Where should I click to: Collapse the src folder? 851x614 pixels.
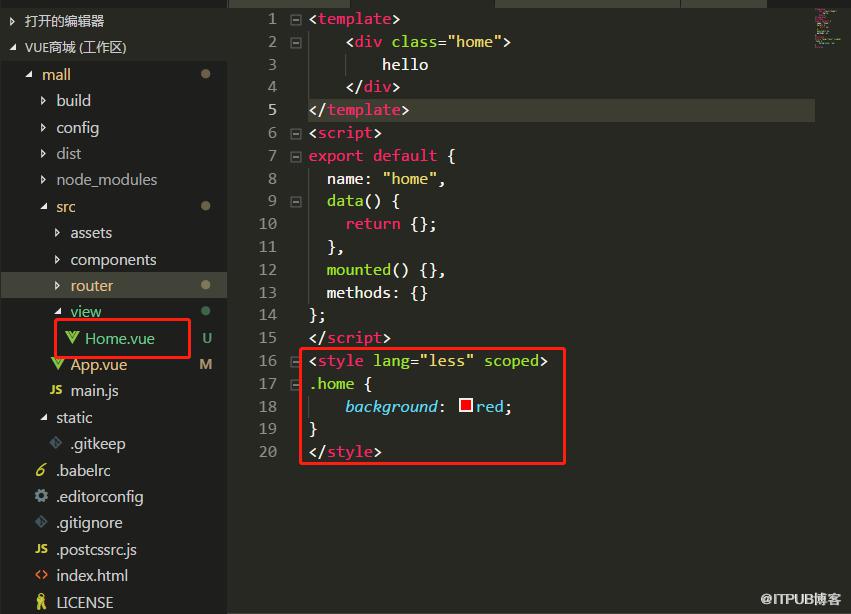tap(43, 206)
